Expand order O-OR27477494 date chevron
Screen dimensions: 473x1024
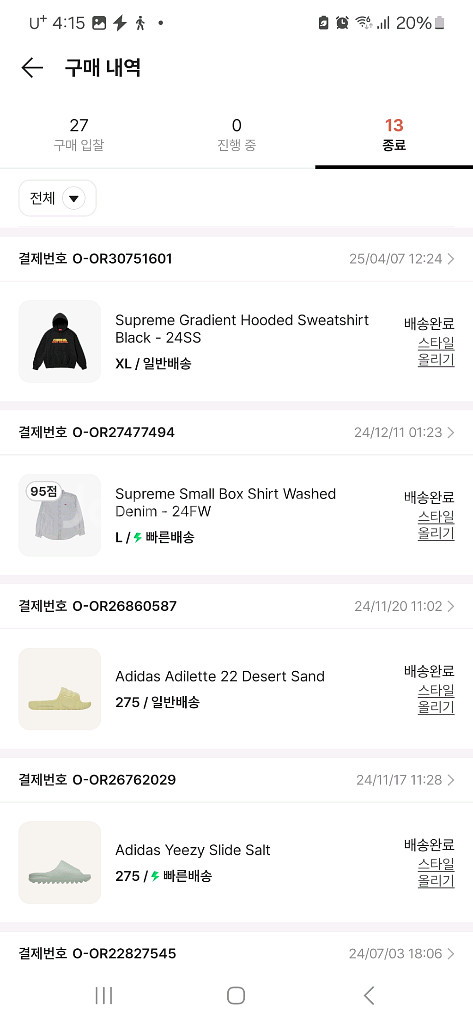click(x=451, y=433)
